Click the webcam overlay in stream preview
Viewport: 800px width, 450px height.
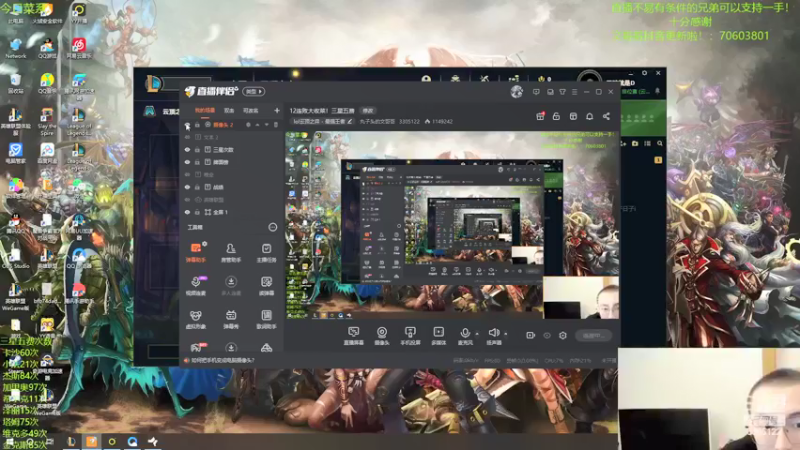(581, 298)
